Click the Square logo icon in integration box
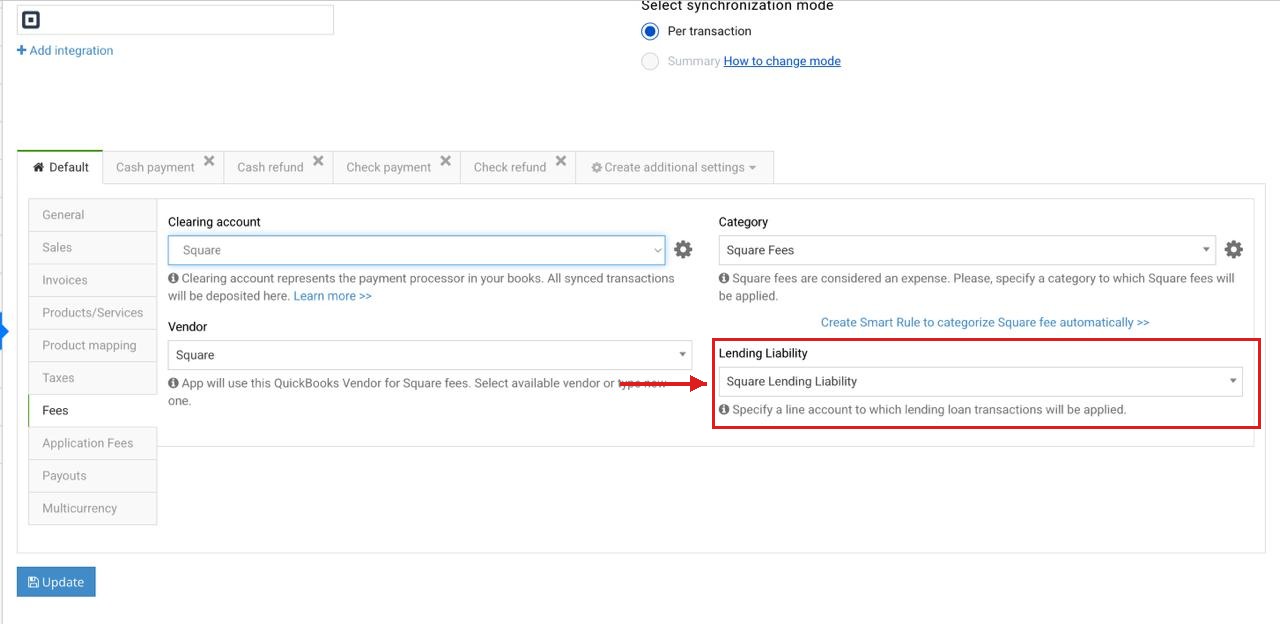The height and width of the screenshot is (624, 1280). tap(31, 19)
